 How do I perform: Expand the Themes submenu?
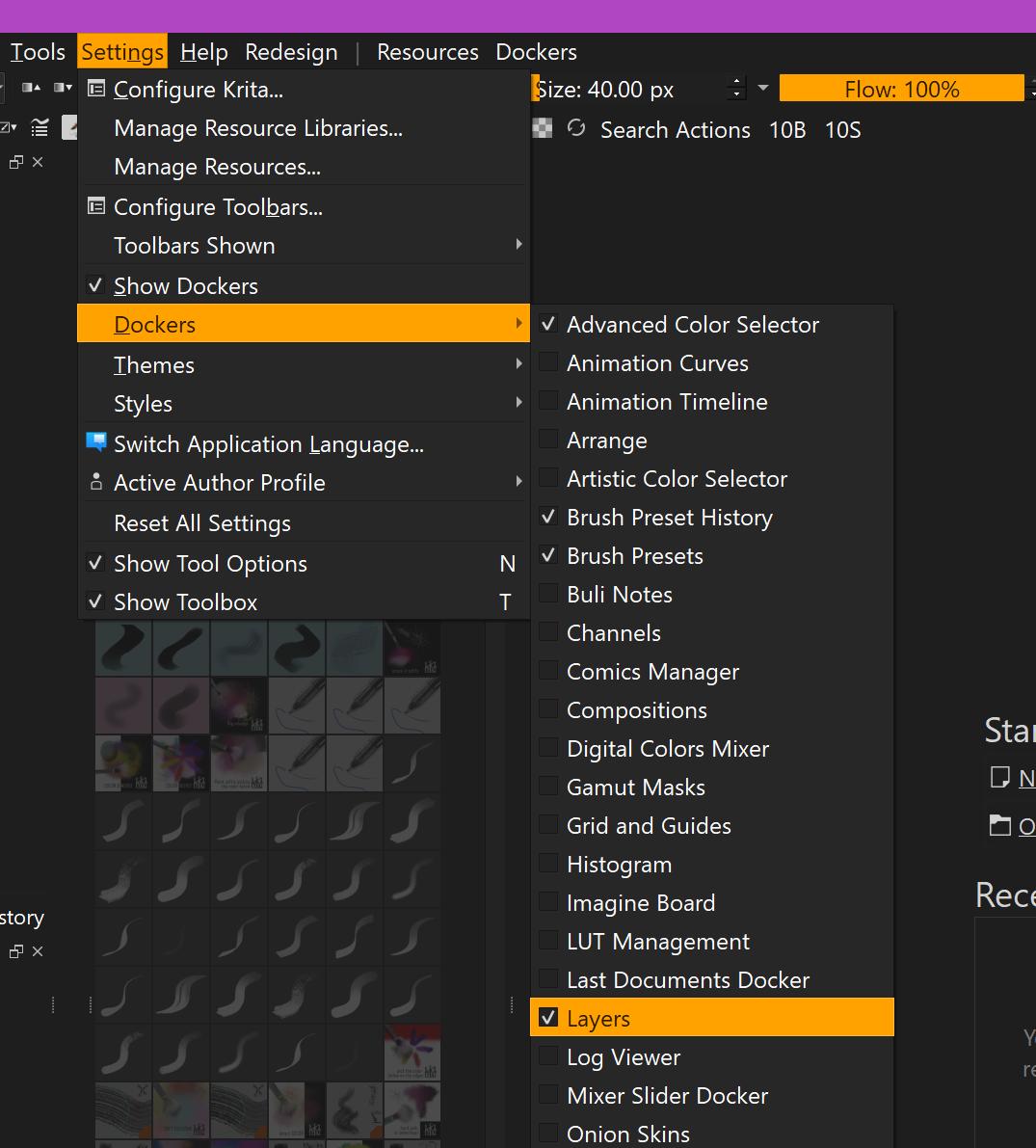click(x=304, y=364)
